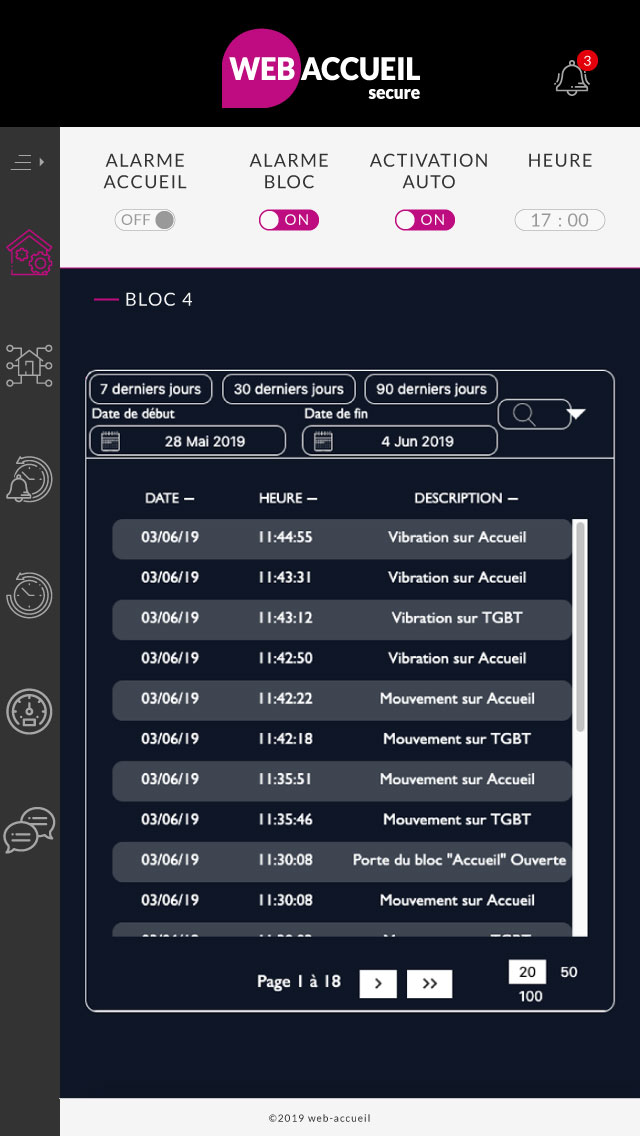Expand the sidebar menu icon
This screenshot has height=1136, width=640.
point(28,162)
